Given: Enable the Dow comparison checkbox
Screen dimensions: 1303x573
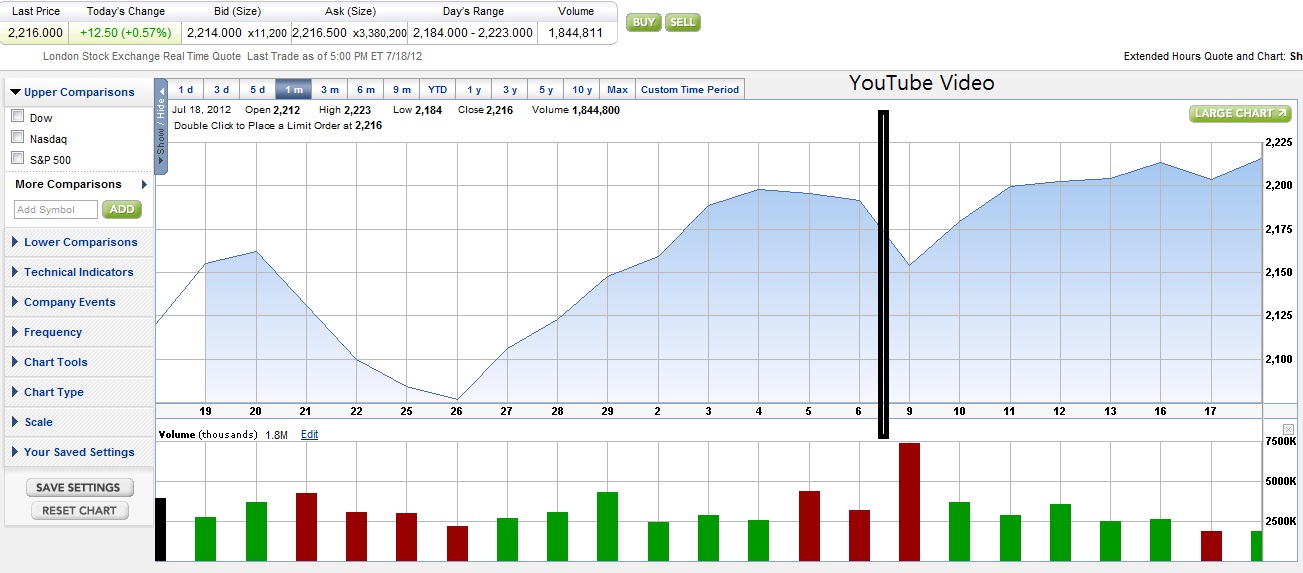Looking at the screenshot, I should (17, 117).
